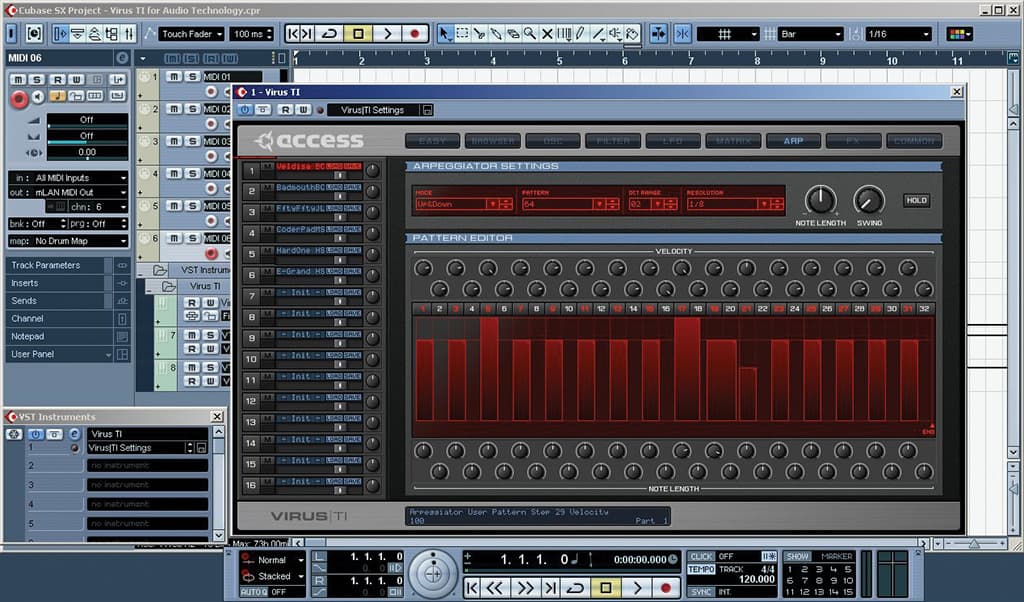Click Rewind in the transport panel
This screenshot has height=602, width=1024.
coord(495,588)
